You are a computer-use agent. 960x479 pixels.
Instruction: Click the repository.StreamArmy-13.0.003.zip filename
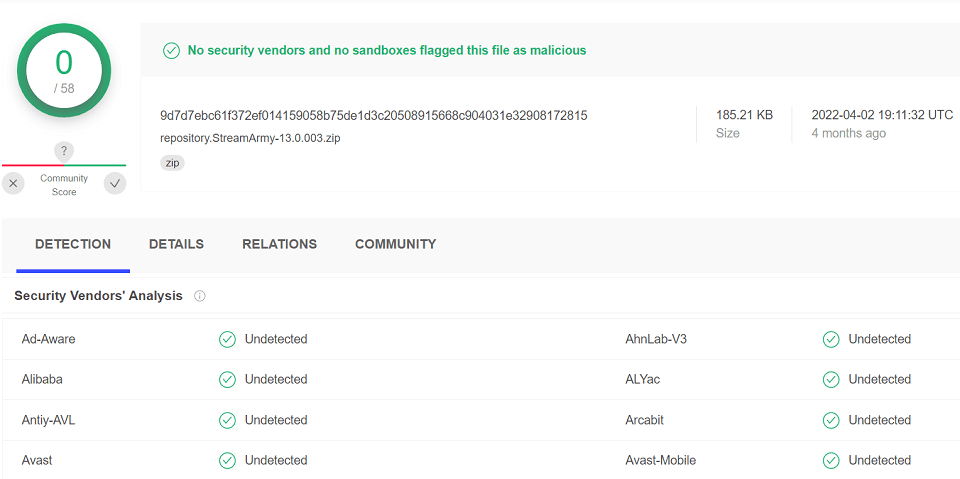pyautogui.click(x=250, y=138)
